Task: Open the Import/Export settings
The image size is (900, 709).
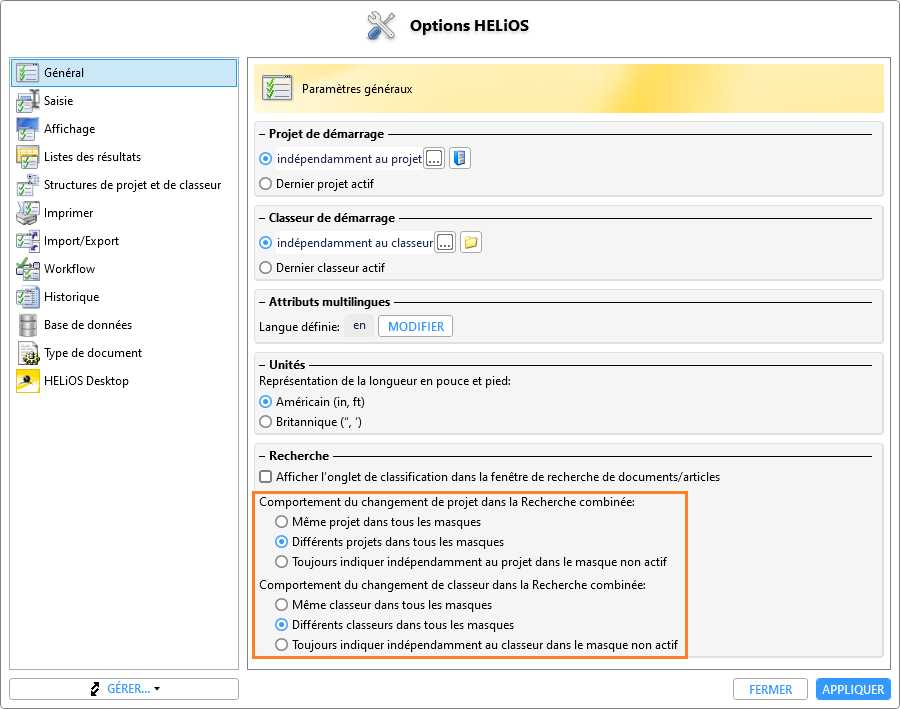Action: tap(124, 241)
